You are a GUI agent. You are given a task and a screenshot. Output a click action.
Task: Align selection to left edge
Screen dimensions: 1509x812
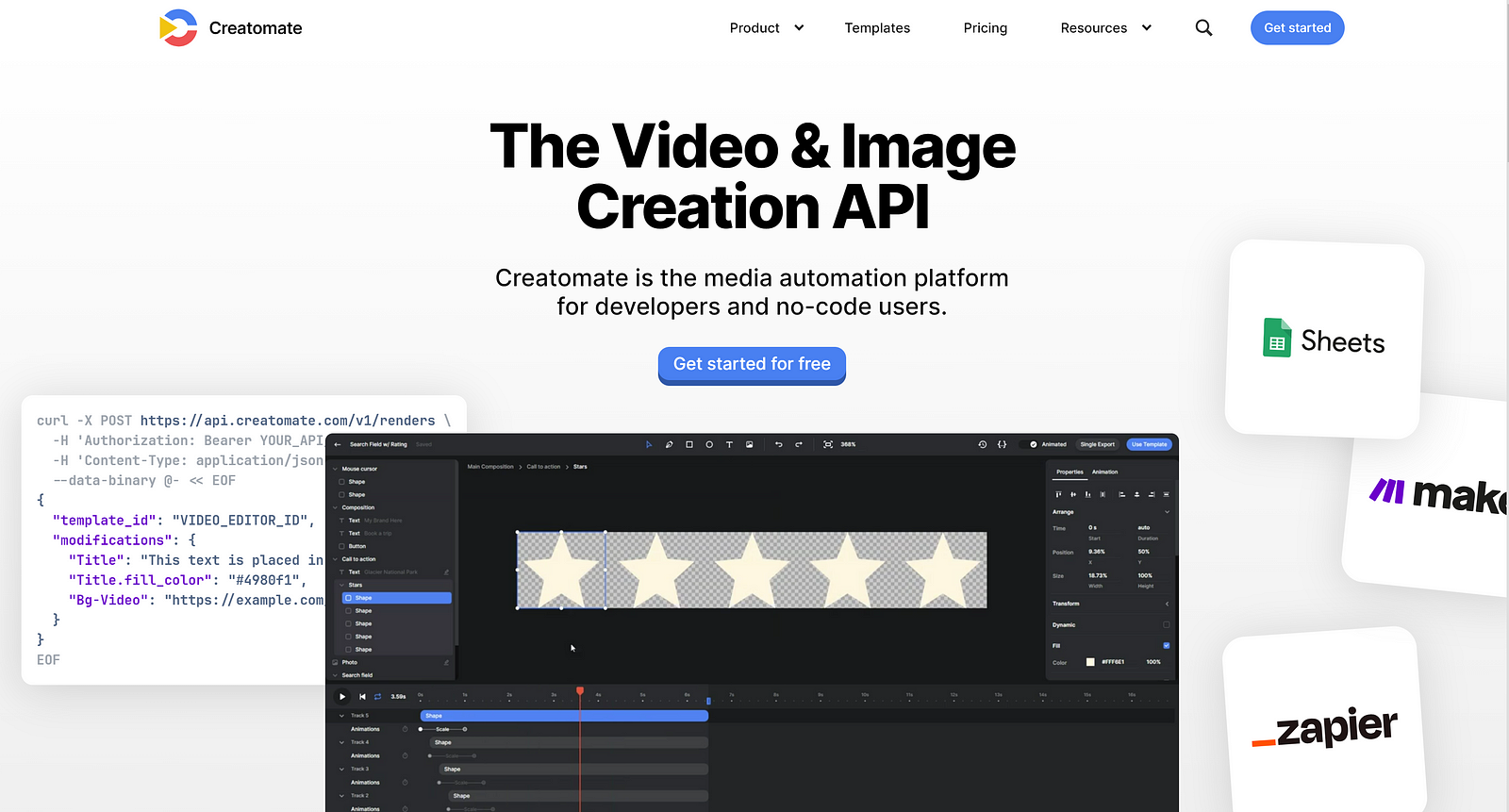1121,494
